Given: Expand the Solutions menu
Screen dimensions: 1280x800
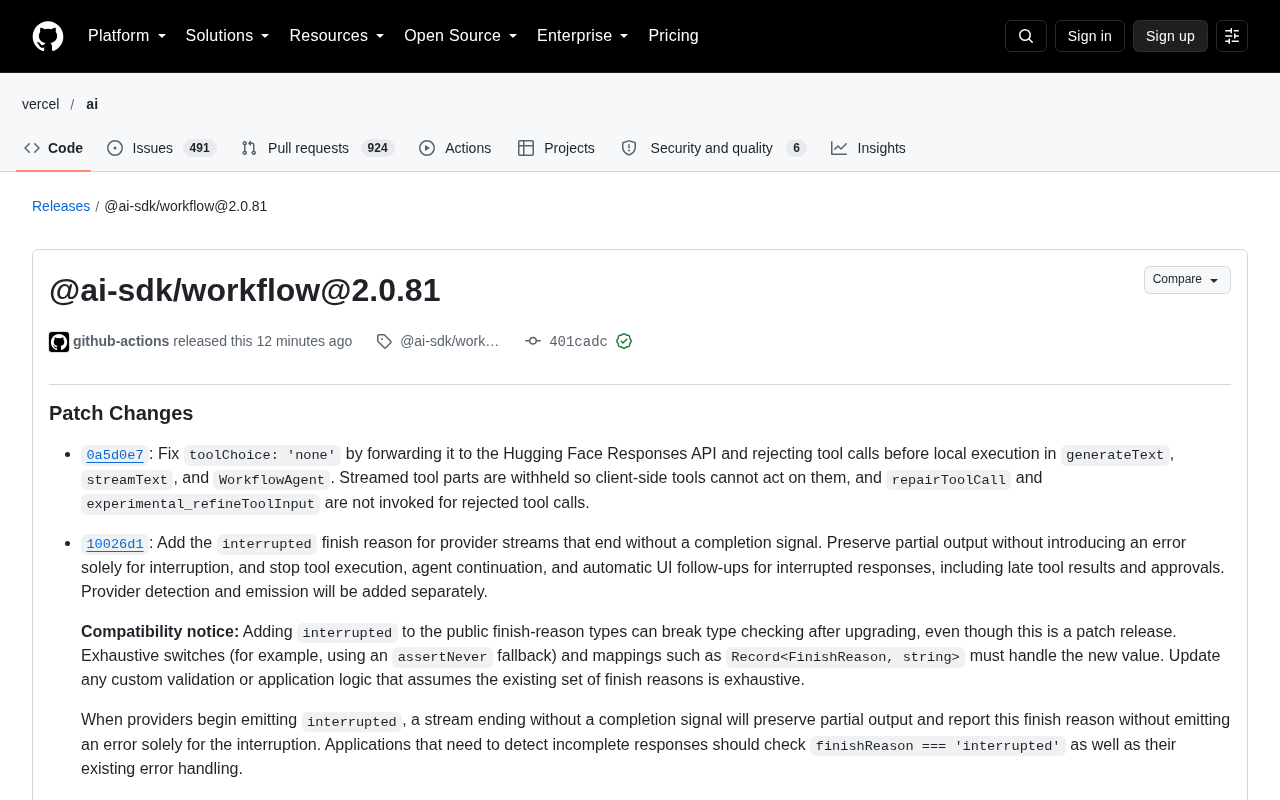Looking at the screenshot, I should point(228,36).
